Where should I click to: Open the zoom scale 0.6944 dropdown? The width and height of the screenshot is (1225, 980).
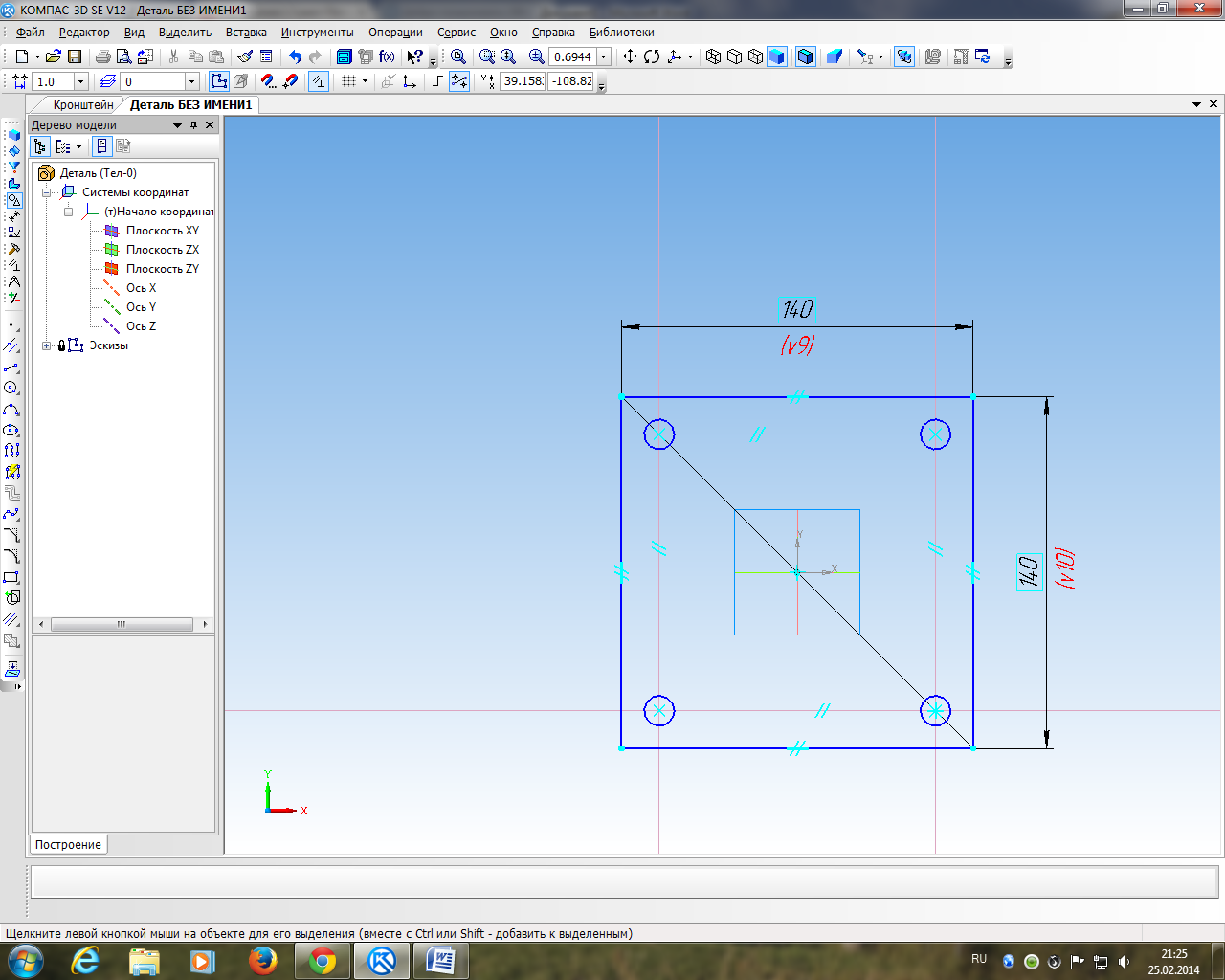pos(604,56)
